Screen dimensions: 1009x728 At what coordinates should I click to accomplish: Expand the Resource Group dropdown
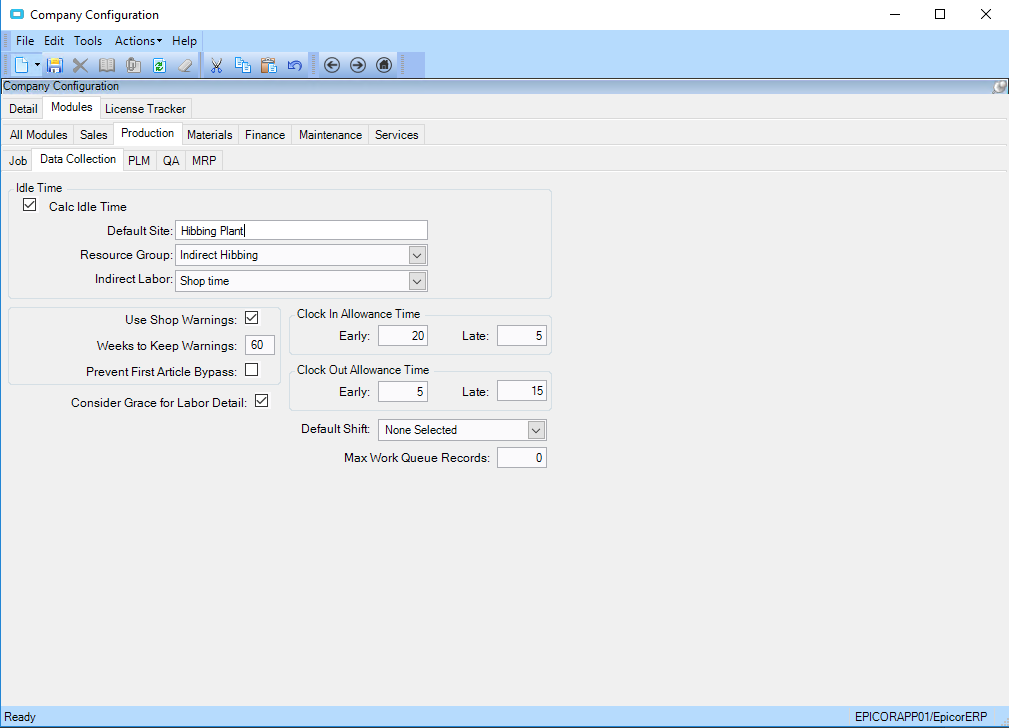point(417,256)
